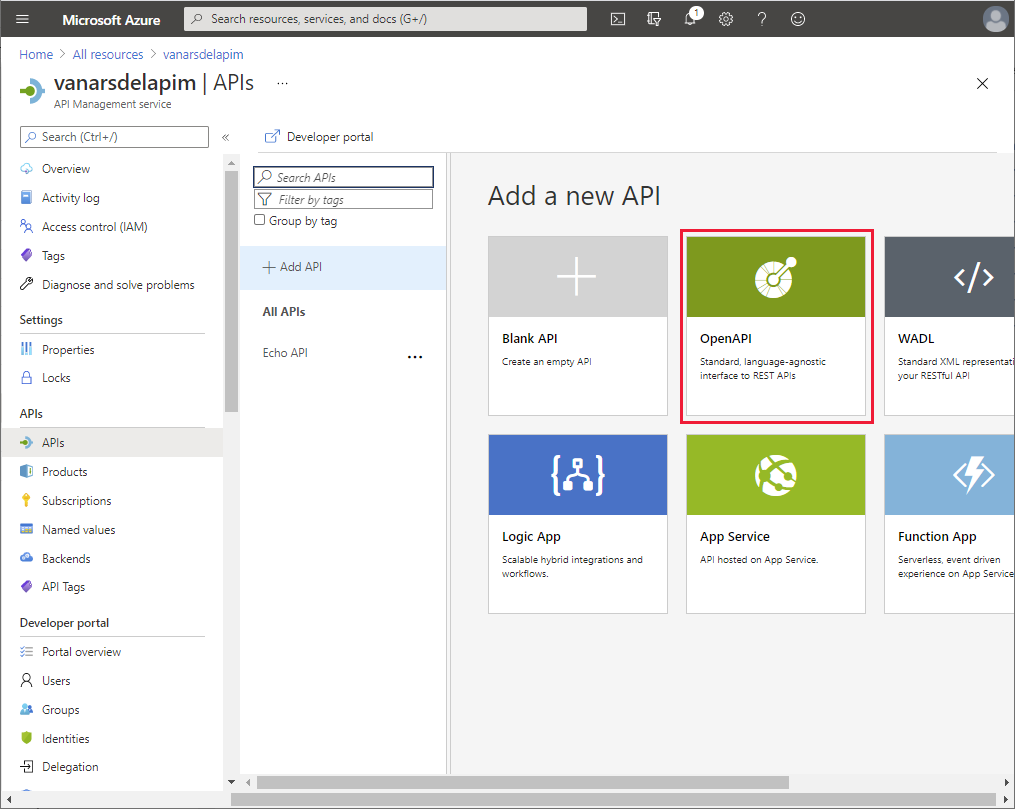Open the Directory and subscription filter icon

tap(654, 19)
